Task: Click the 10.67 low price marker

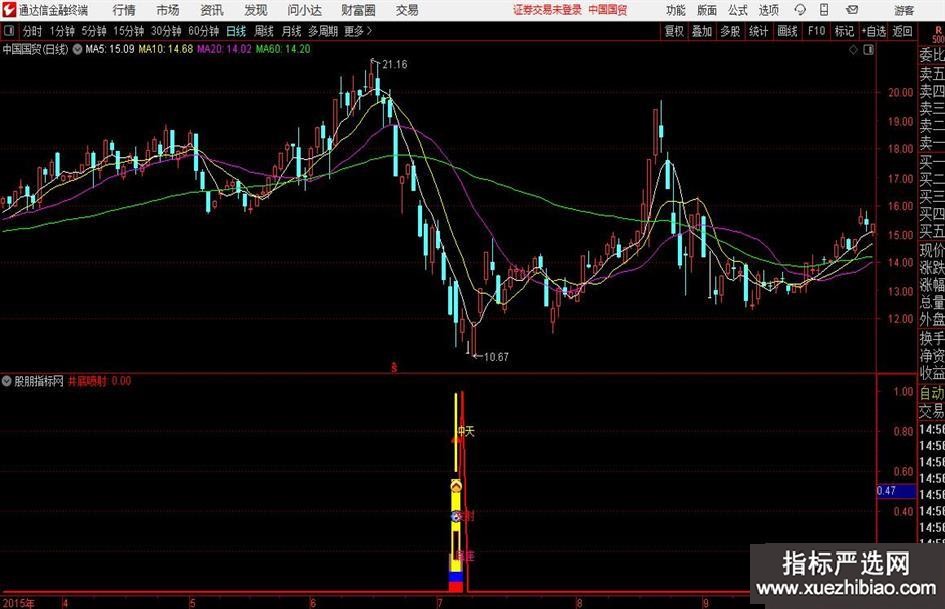Action: click(496, 357)
